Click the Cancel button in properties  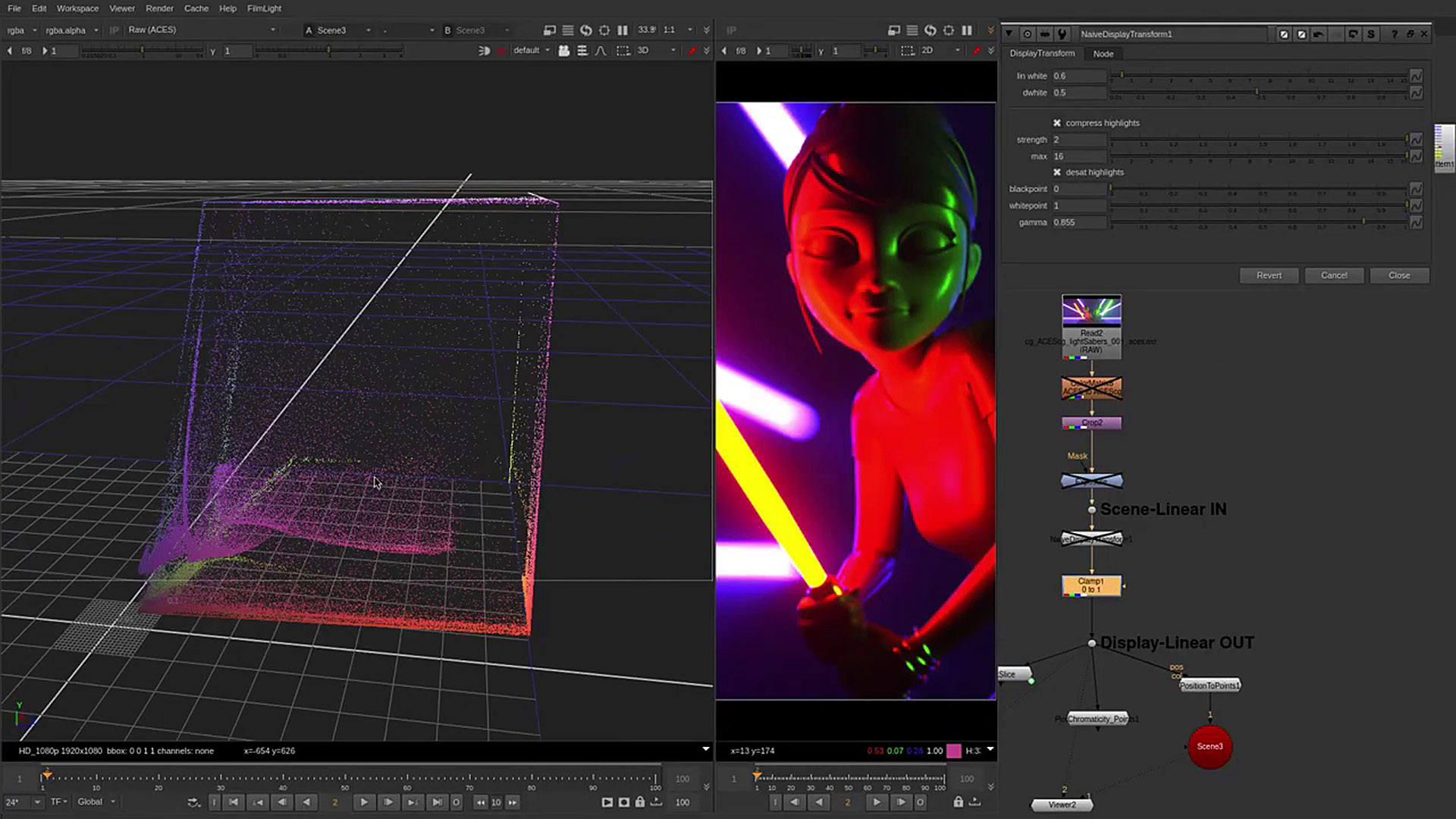click(1334, 275)
